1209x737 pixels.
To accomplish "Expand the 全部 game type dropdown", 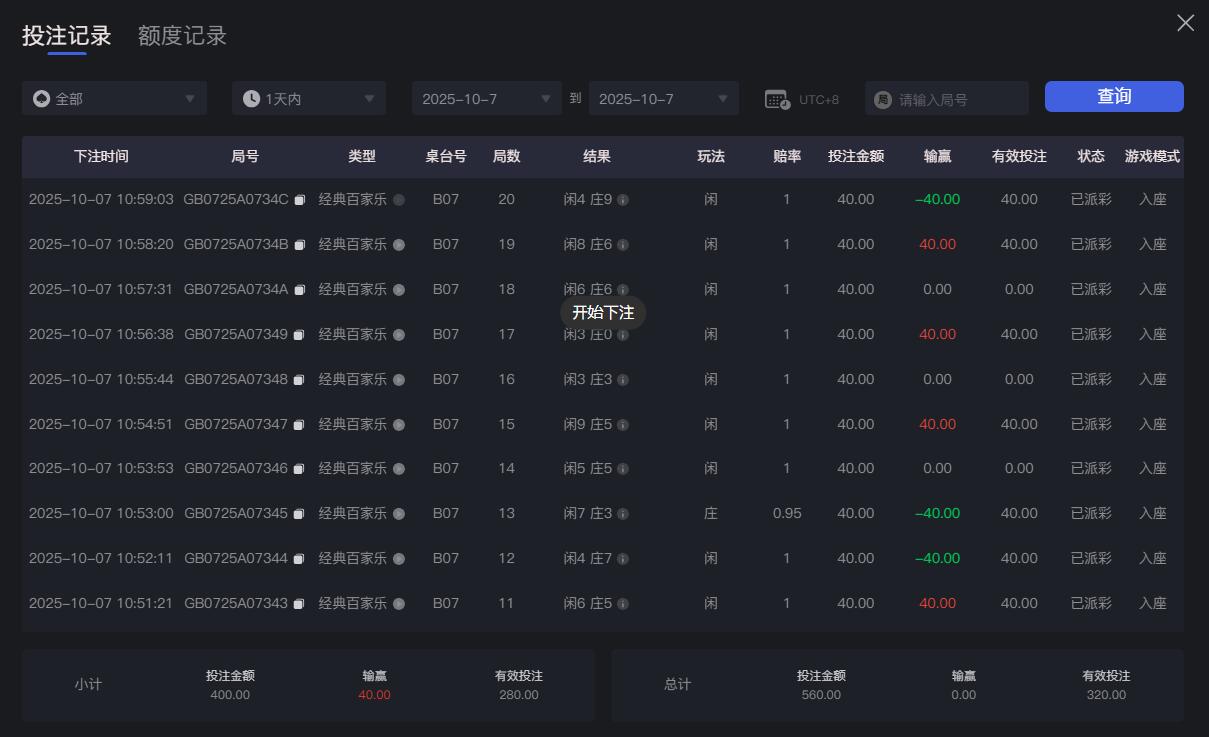I will (114, 98).
